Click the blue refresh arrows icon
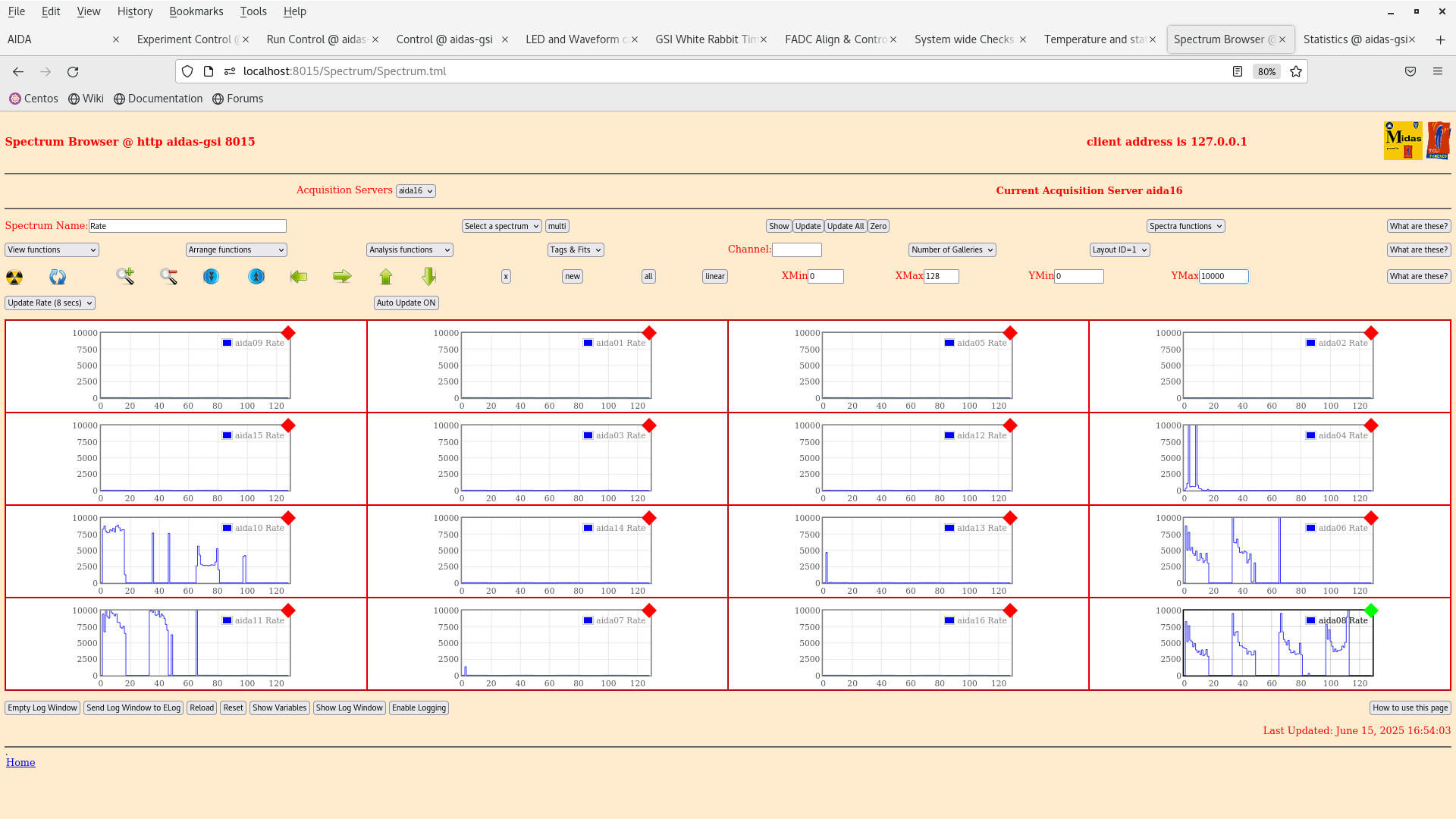This screenshot has height=819, width=1456. point(58,277)
